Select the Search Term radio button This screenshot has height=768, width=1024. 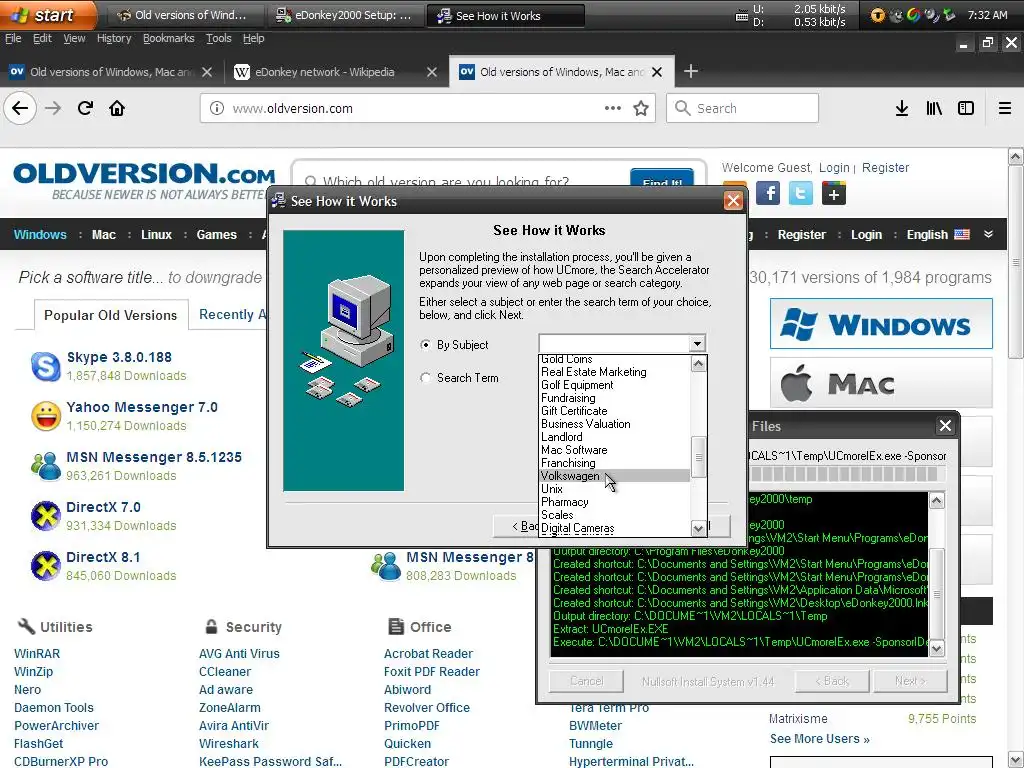coord(426,377)
